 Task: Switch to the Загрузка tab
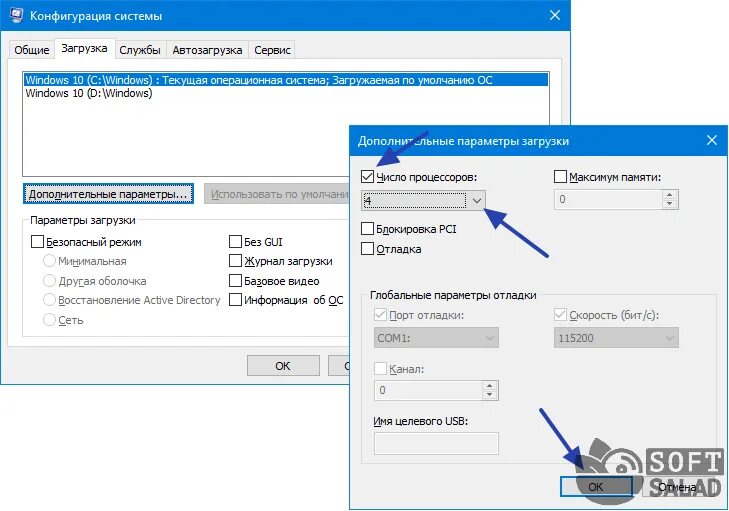84,48
